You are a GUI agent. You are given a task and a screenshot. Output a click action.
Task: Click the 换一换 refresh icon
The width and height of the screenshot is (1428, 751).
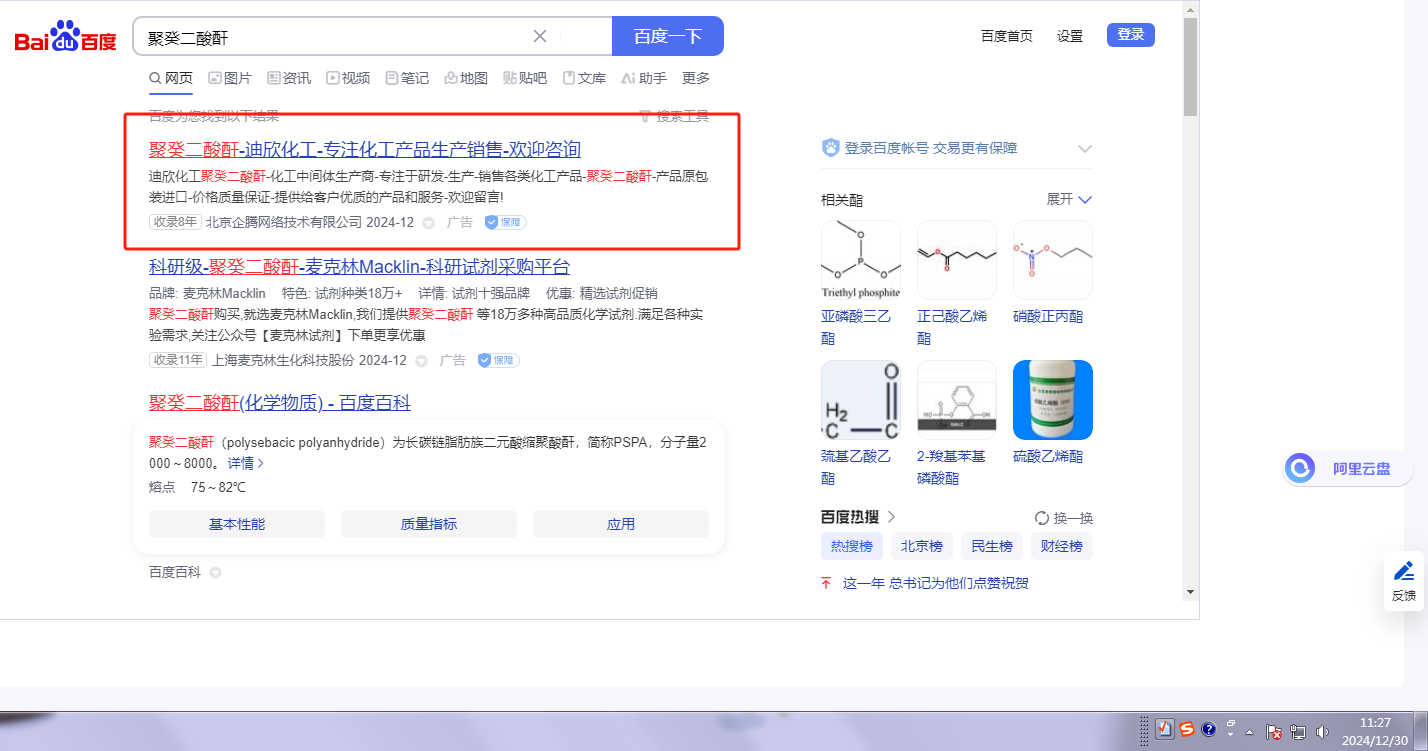pyautogui.click(x=1042, y=518)
